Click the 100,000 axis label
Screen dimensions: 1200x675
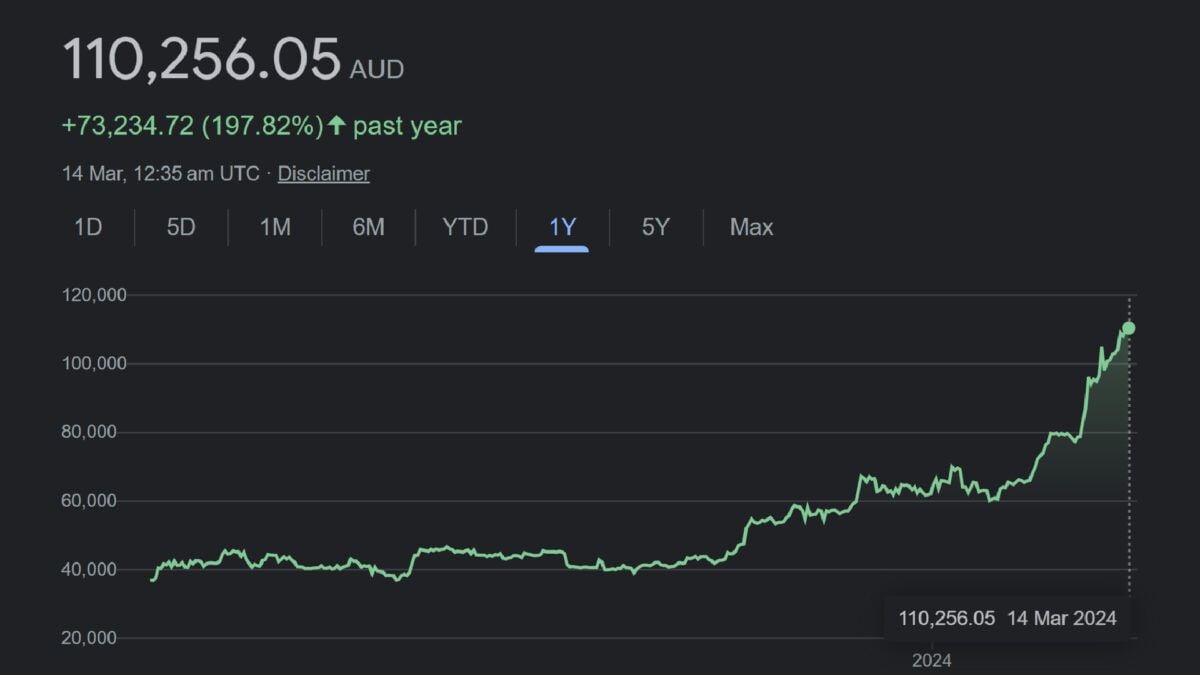pyautogui.click(x=92, y=364)
